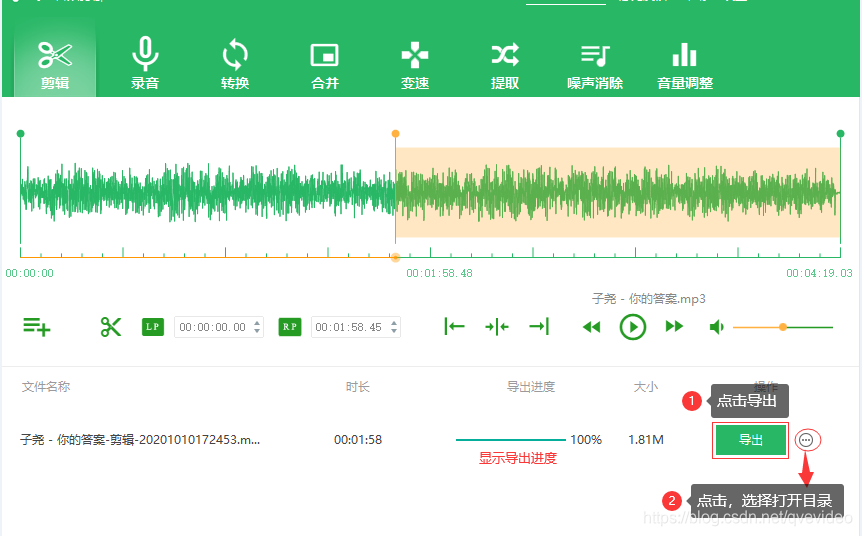Click the play button
Screen dimensions: 862x536
(x=633, y=327)
